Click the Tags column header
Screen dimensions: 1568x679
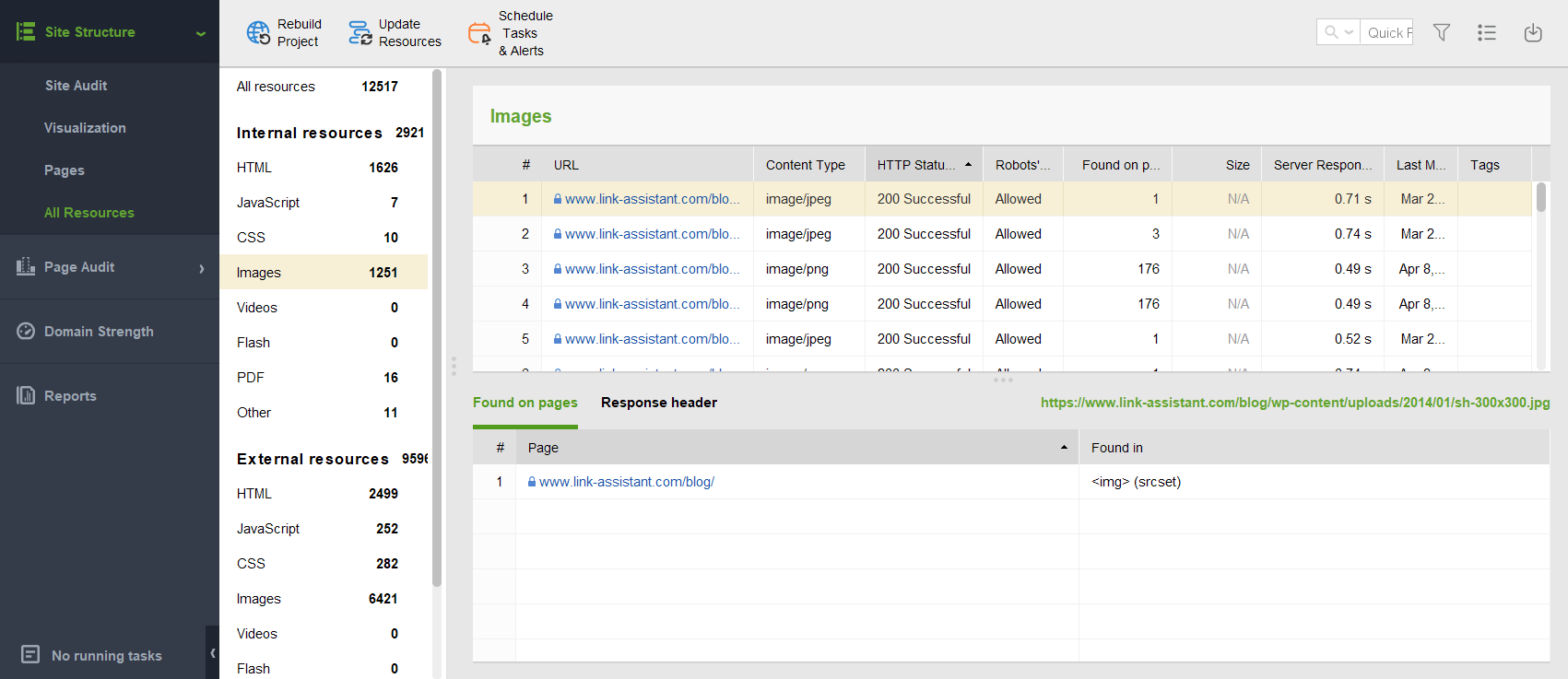click(1494, 165)
